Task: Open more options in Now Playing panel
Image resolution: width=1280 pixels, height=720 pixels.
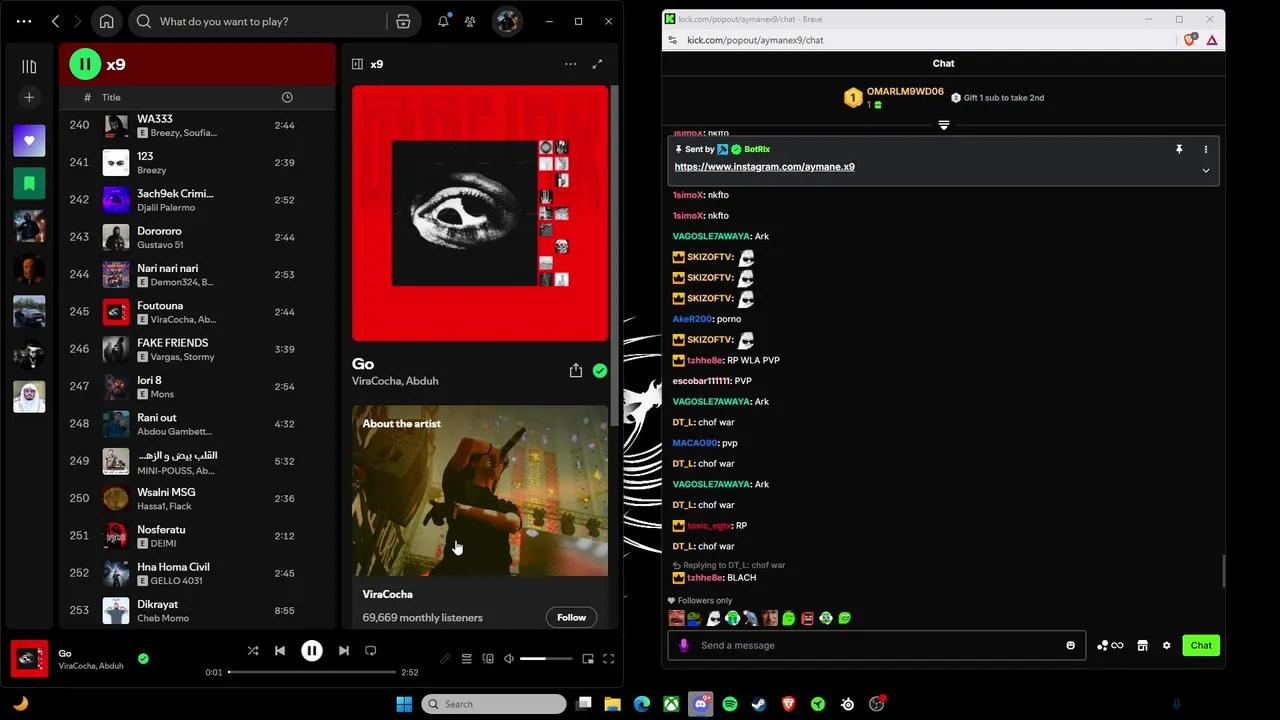Action: pyautogui.click(x=570, y=64)
